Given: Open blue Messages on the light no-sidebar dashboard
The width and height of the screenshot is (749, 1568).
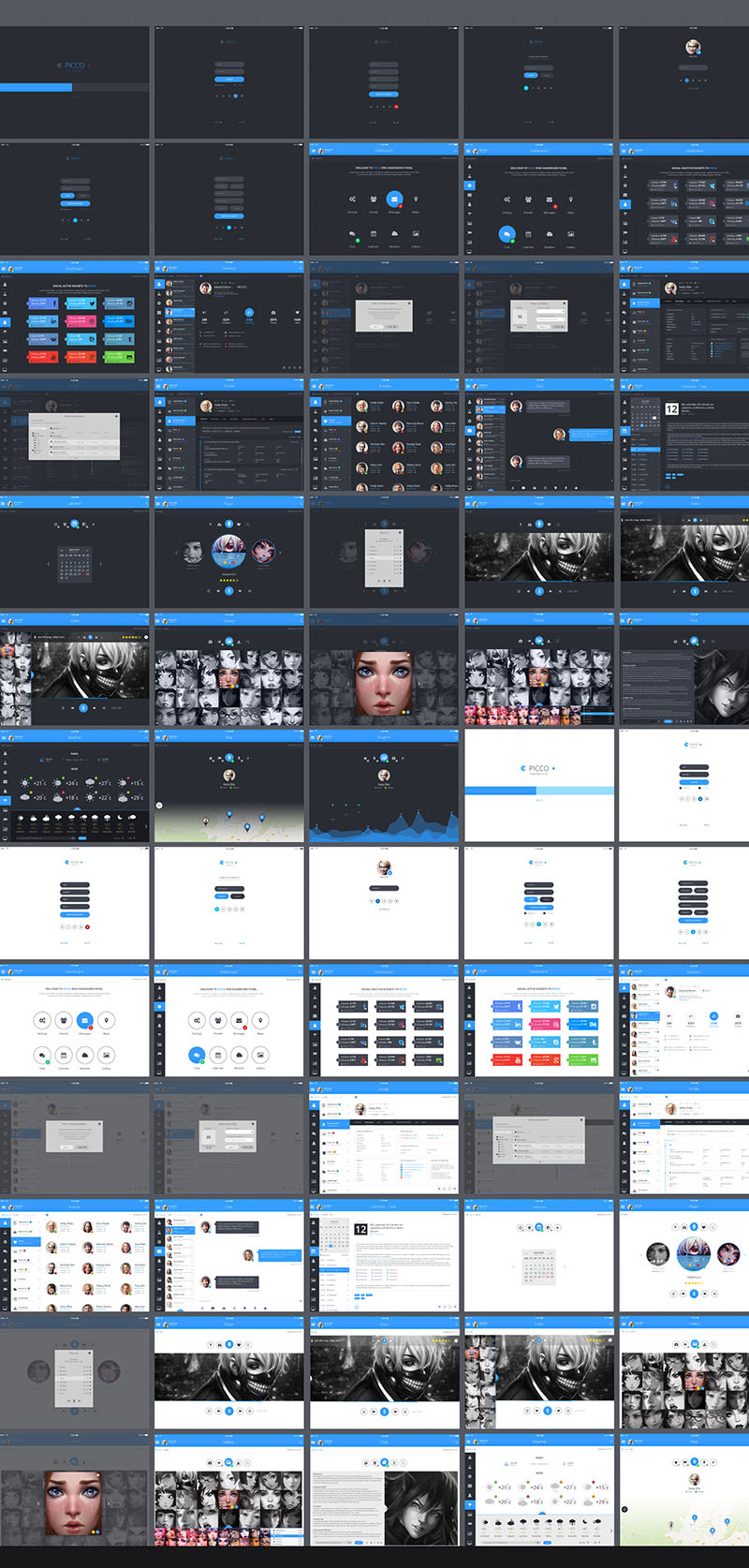Looking at the screenshot, I should click(x=85, y=1020).
